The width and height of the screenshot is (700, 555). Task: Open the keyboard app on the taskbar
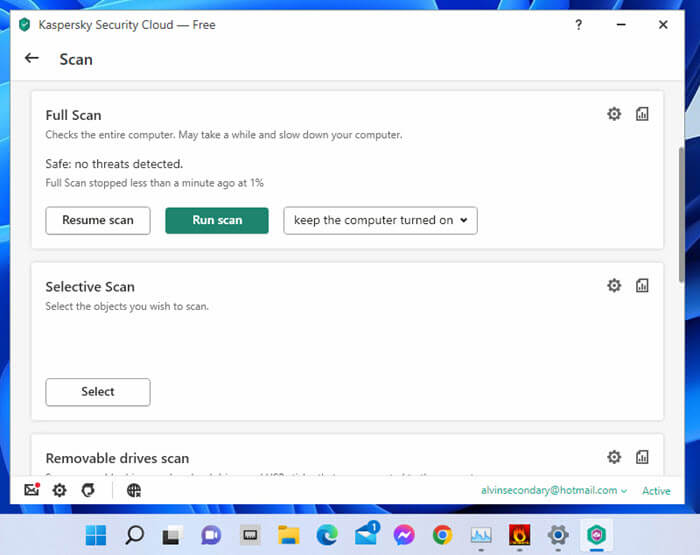[250, 535]
